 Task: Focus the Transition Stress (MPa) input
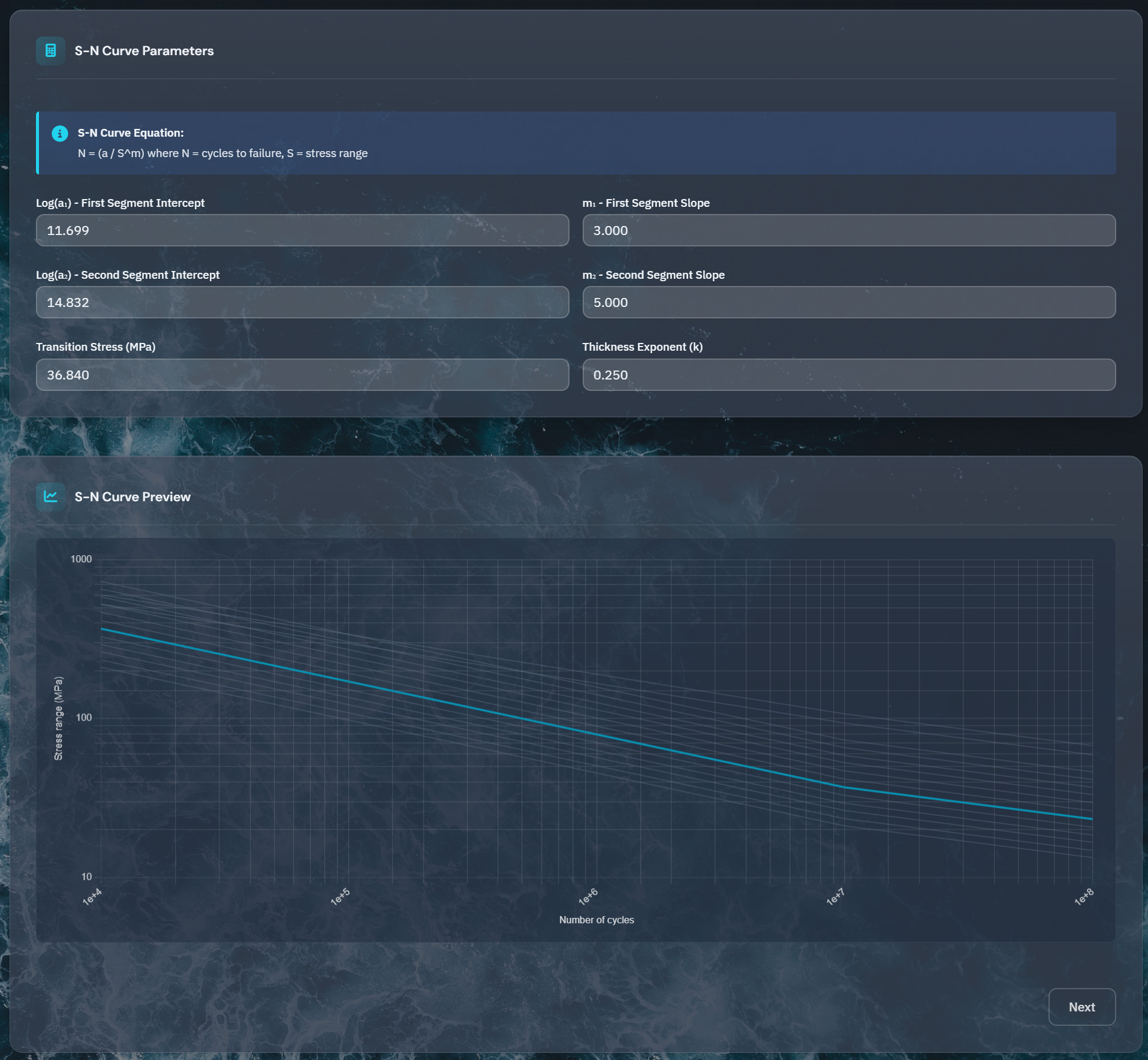click(x=302, y=375)
